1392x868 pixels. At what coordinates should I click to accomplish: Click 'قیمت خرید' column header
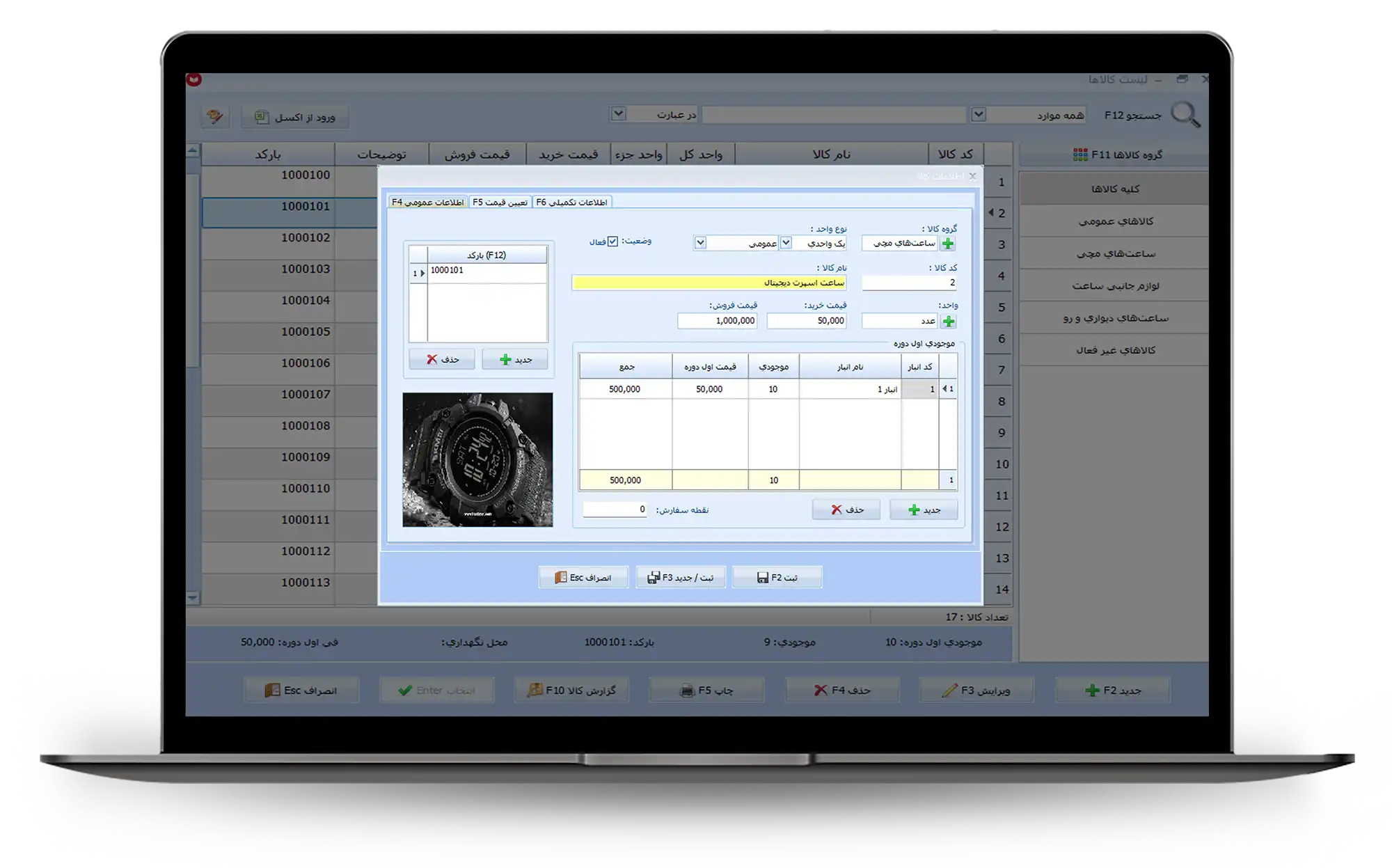[569, 155]
